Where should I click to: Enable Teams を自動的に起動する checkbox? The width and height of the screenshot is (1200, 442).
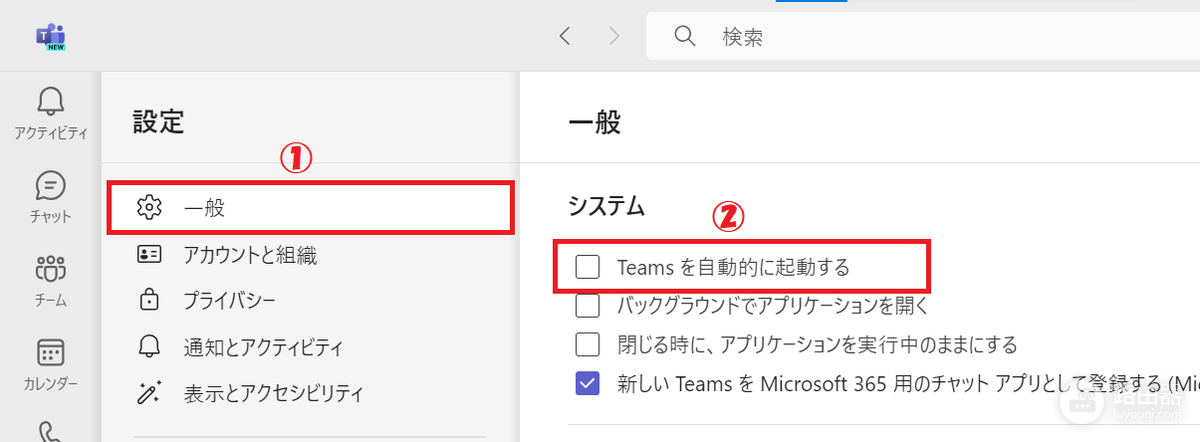coord(588,267)
